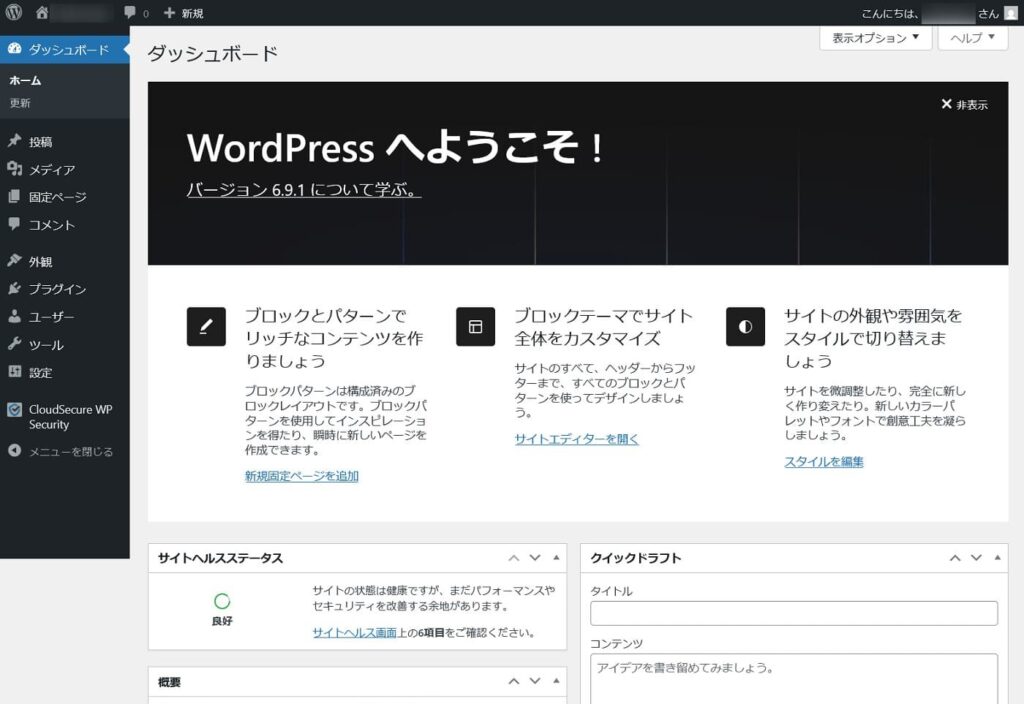Dismiss welcome panel with 非表示

tap(965, 104)
